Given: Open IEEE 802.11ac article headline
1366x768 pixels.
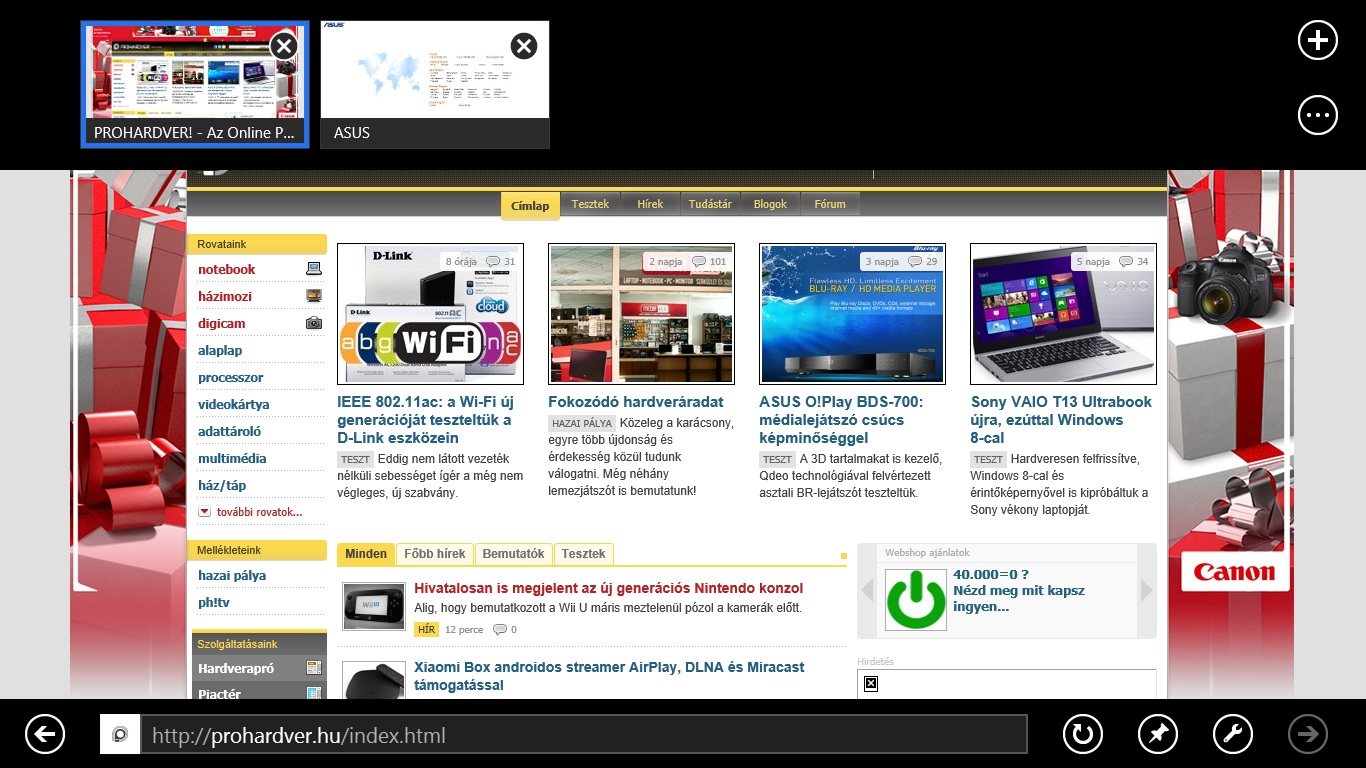Looking at the screenshot, I should click(x=426, y=420).
